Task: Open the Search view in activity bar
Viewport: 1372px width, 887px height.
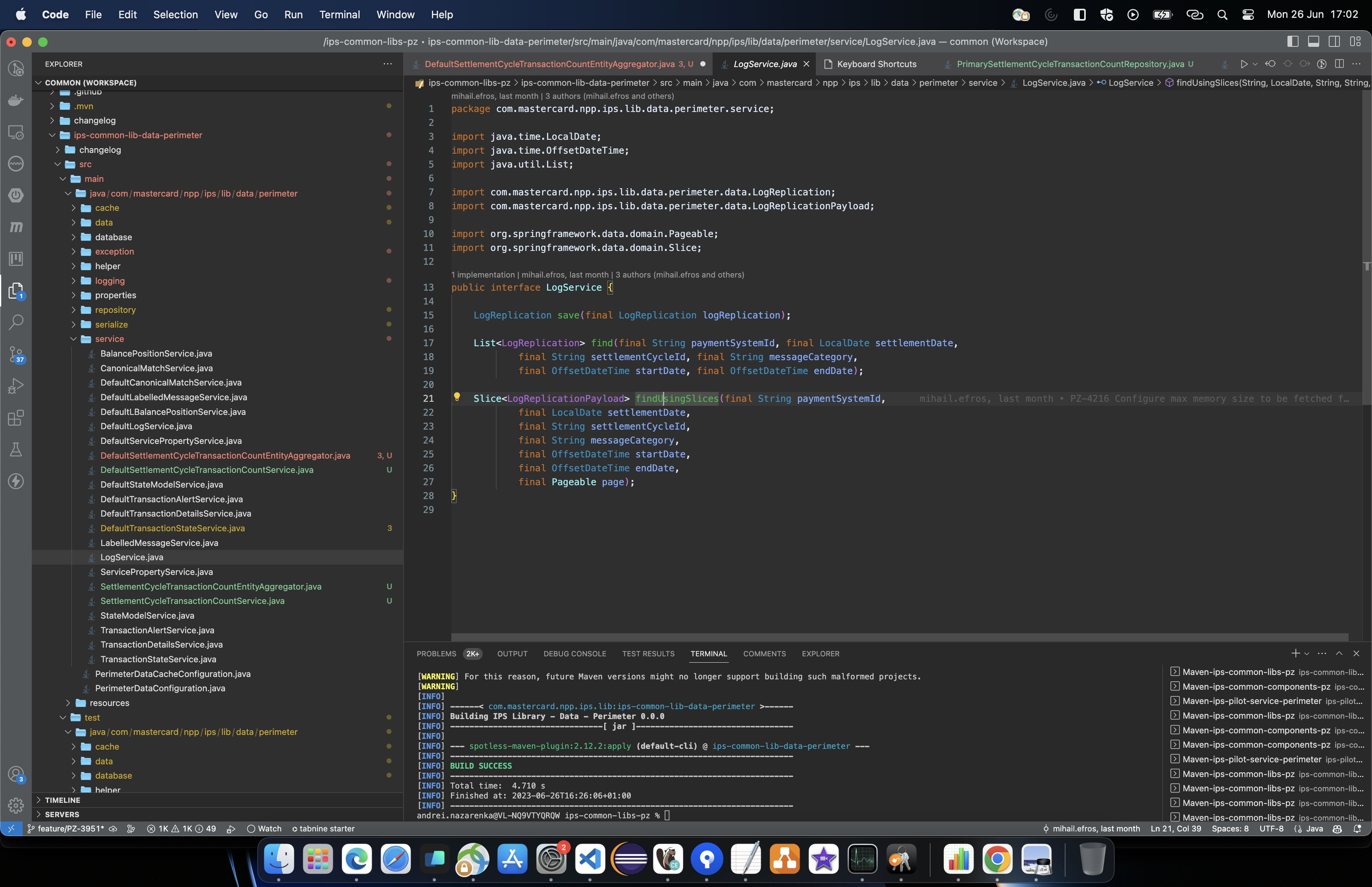Action: point(16,321)
